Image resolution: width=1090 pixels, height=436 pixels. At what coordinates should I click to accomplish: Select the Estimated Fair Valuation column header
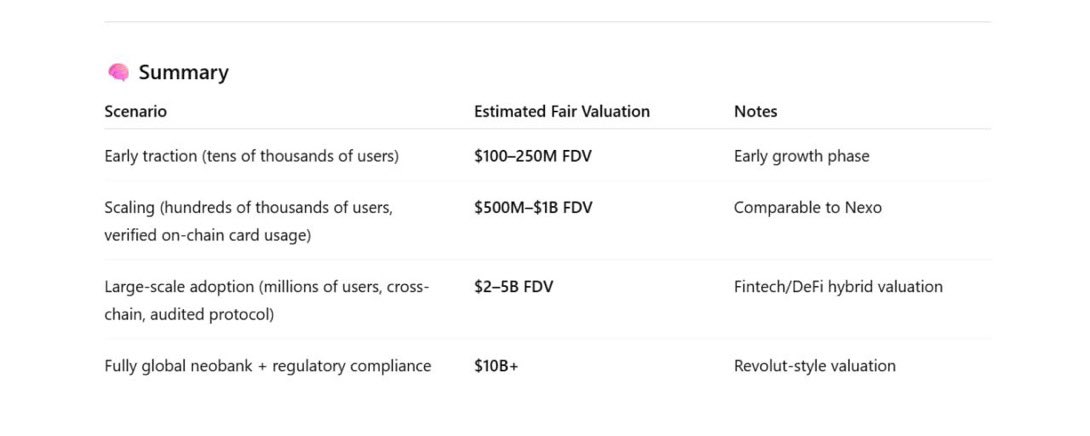[x=561, y=112]
